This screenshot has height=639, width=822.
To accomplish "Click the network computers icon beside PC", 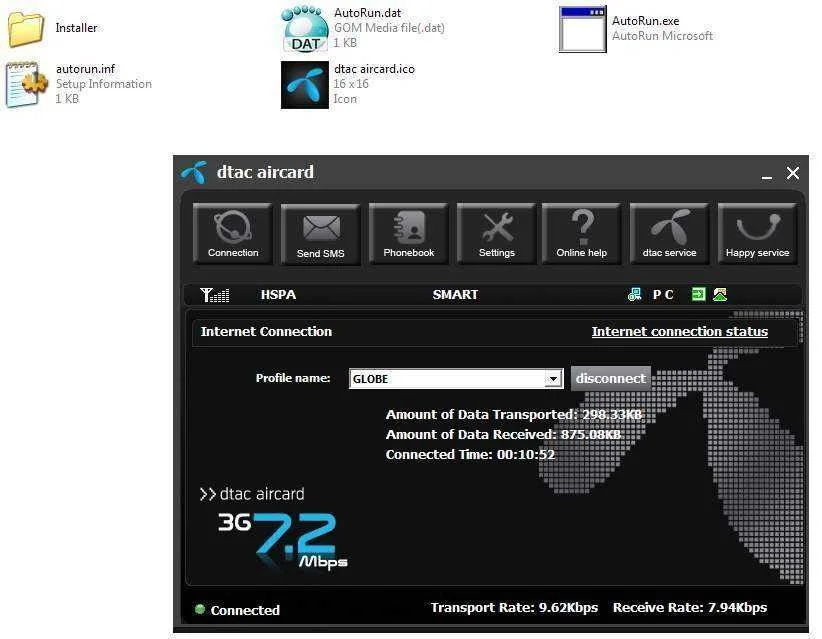I will 634,295.
